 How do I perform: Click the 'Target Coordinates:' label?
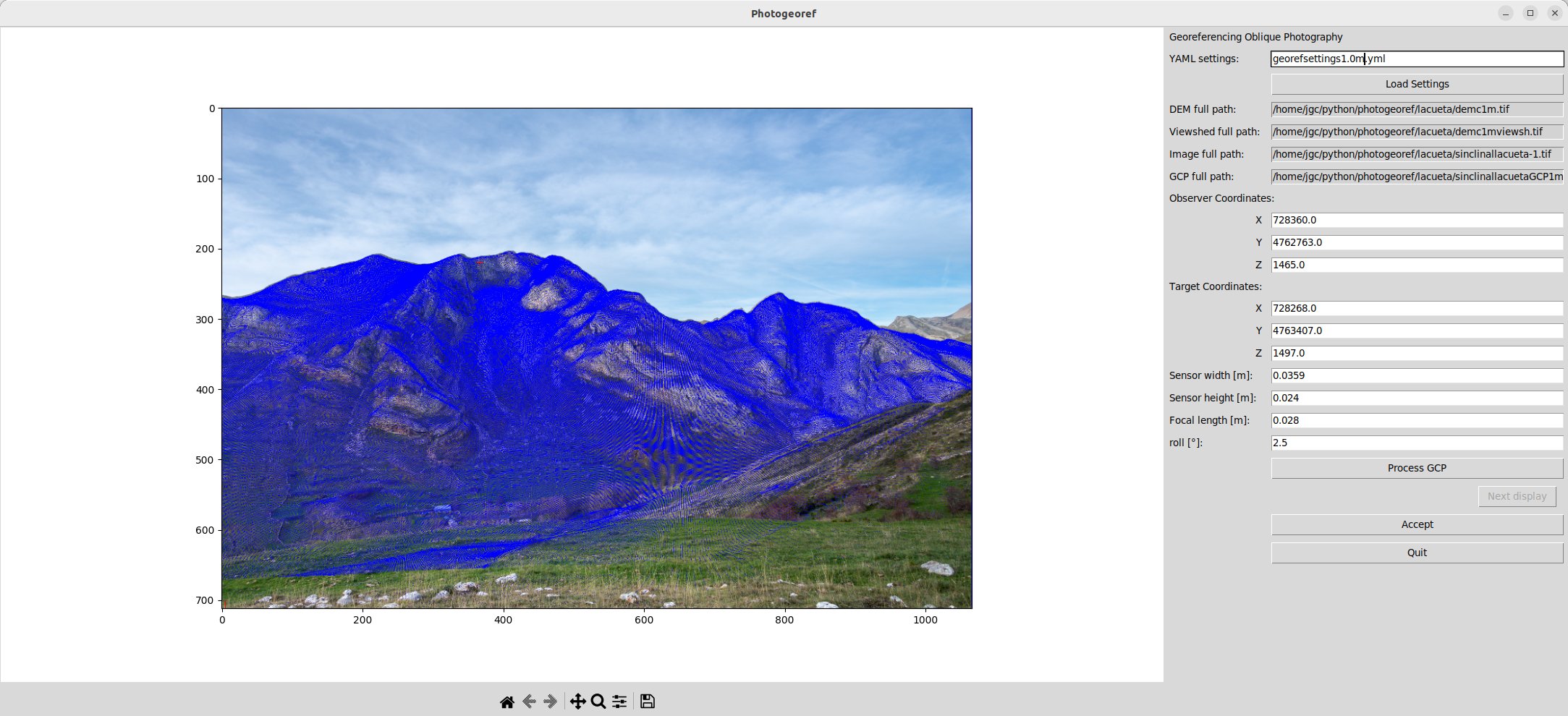click(1216, 286)
